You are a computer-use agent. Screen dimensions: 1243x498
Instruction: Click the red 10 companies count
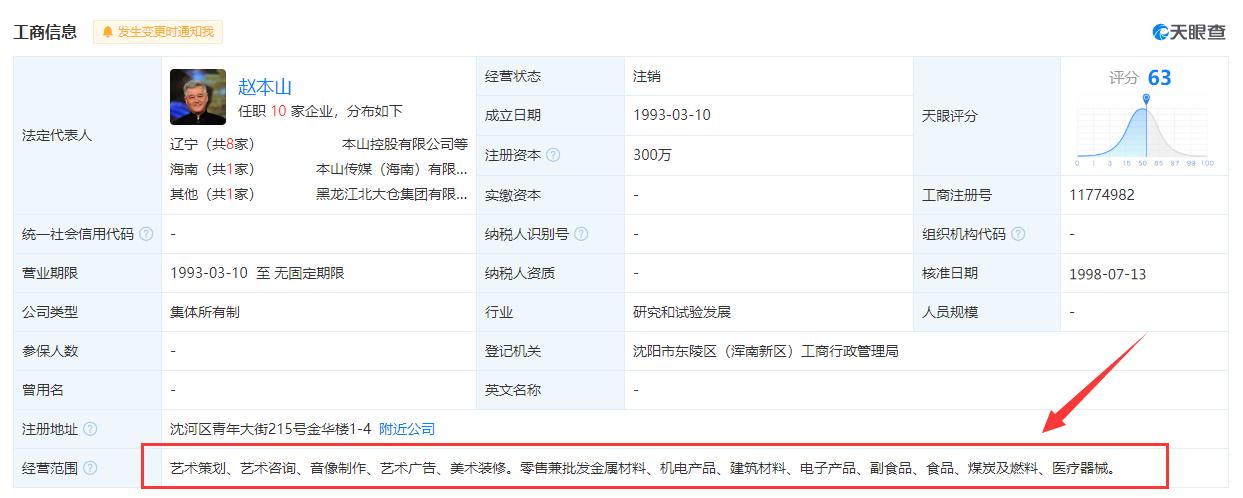point(279,111)
